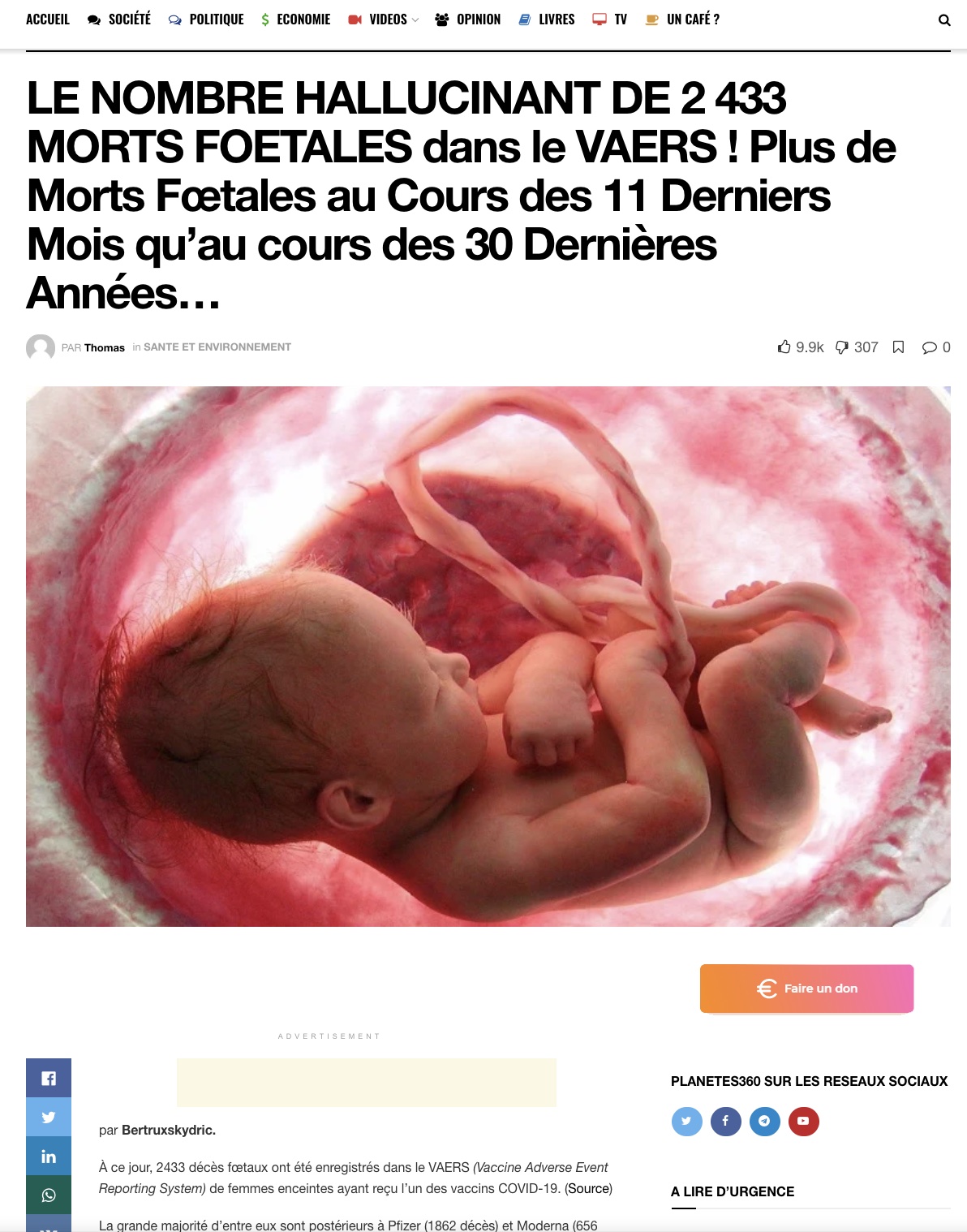Visit Planetes360 YouTube channel icon

803,1121
